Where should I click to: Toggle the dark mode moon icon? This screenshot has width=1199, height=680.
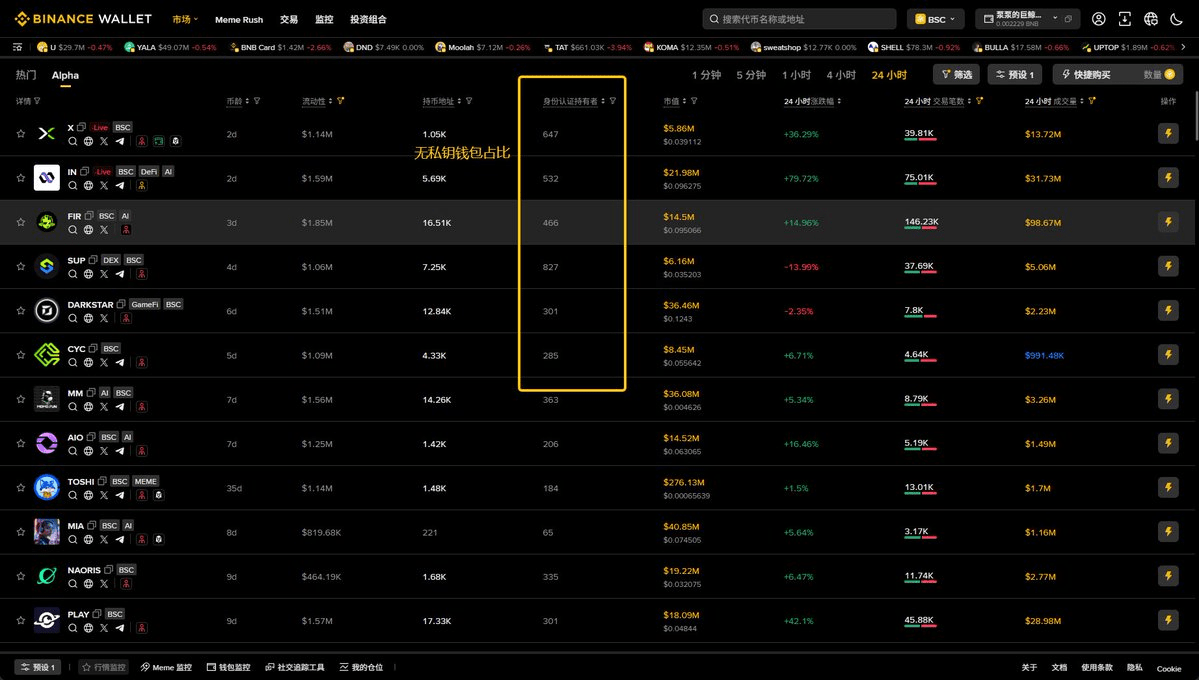click(x=1177, y=19)
